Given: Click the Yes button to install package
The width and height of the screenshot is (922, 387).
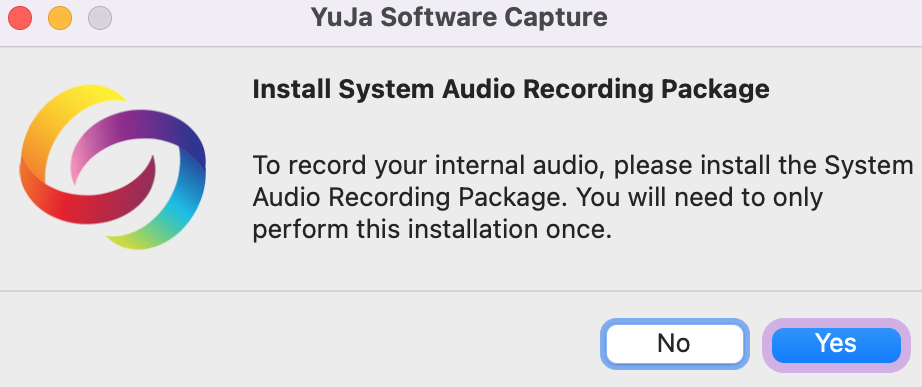Looking at the screenshot, I should click(x=836, y=345).
